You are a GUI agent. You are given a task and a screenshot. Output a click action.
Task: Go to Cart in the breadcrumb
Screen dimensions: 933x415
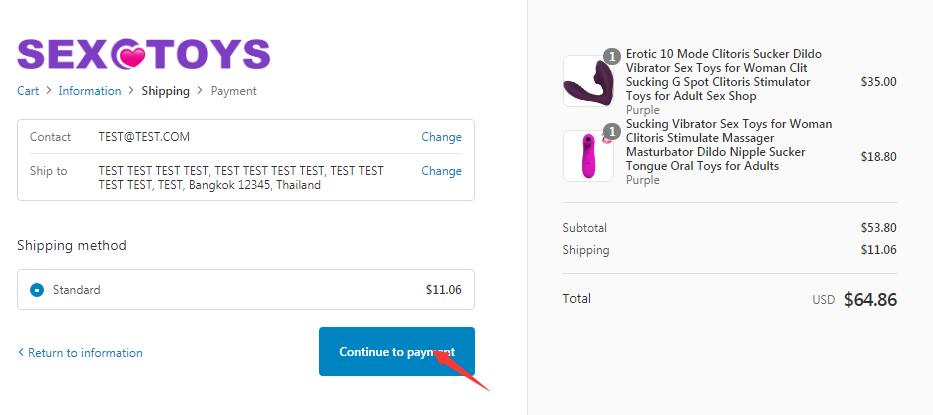pyautogui.click(x=28, y=91)
